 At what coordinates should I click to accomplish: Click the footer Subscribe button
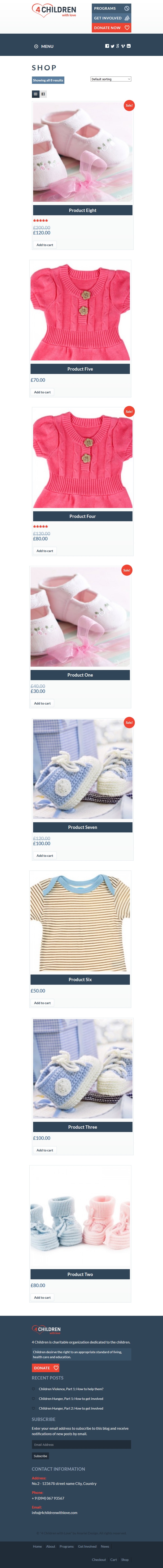point(40,1456)
